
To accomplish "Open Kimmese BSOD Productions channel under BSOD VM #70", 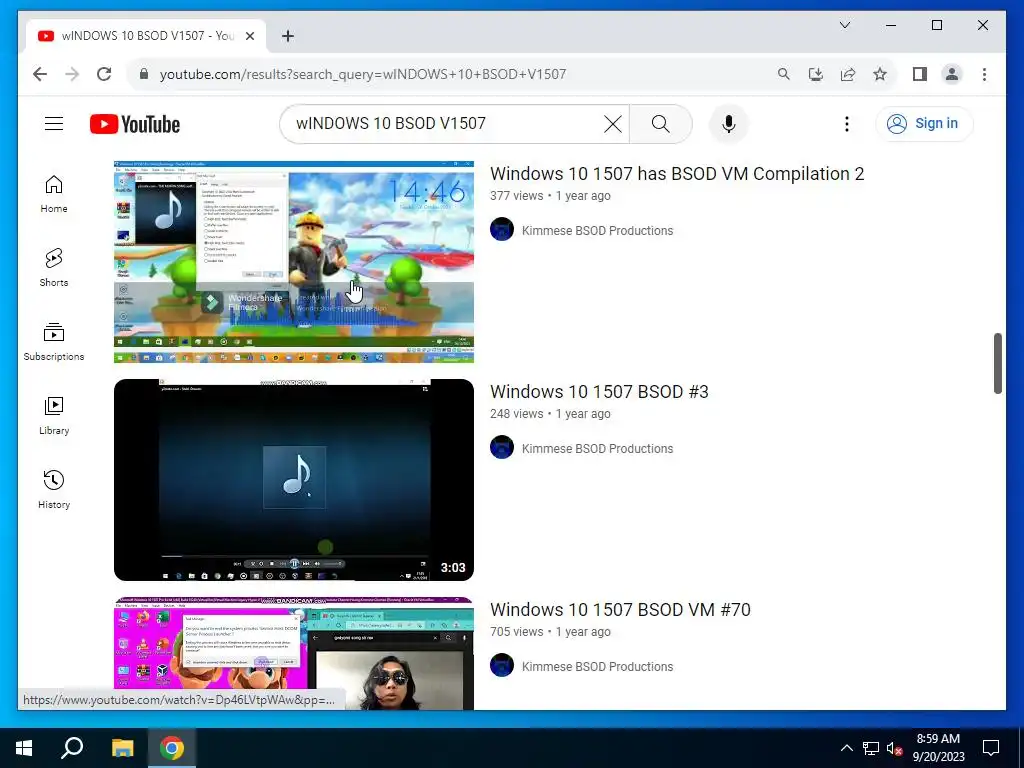I will click(x=597, y=667).
